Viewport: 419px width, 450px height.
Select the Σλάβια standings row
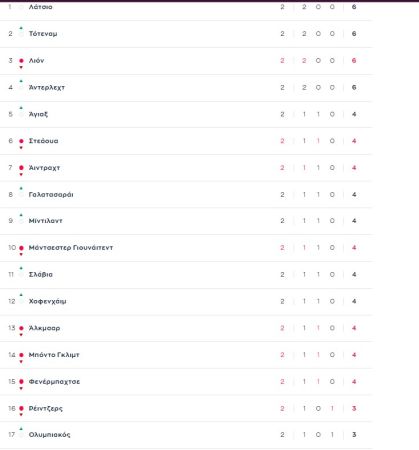click(186, 275)
